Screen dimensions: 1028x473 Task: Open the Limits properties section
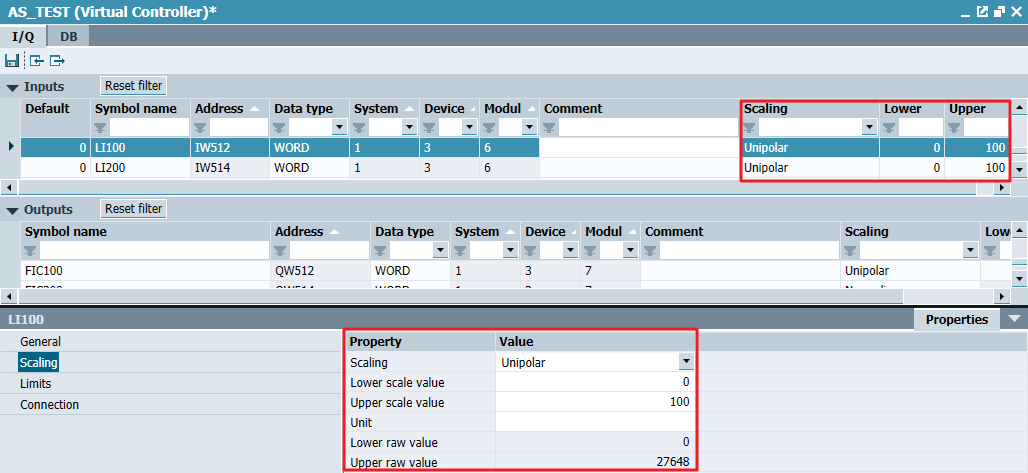[35, 384]
